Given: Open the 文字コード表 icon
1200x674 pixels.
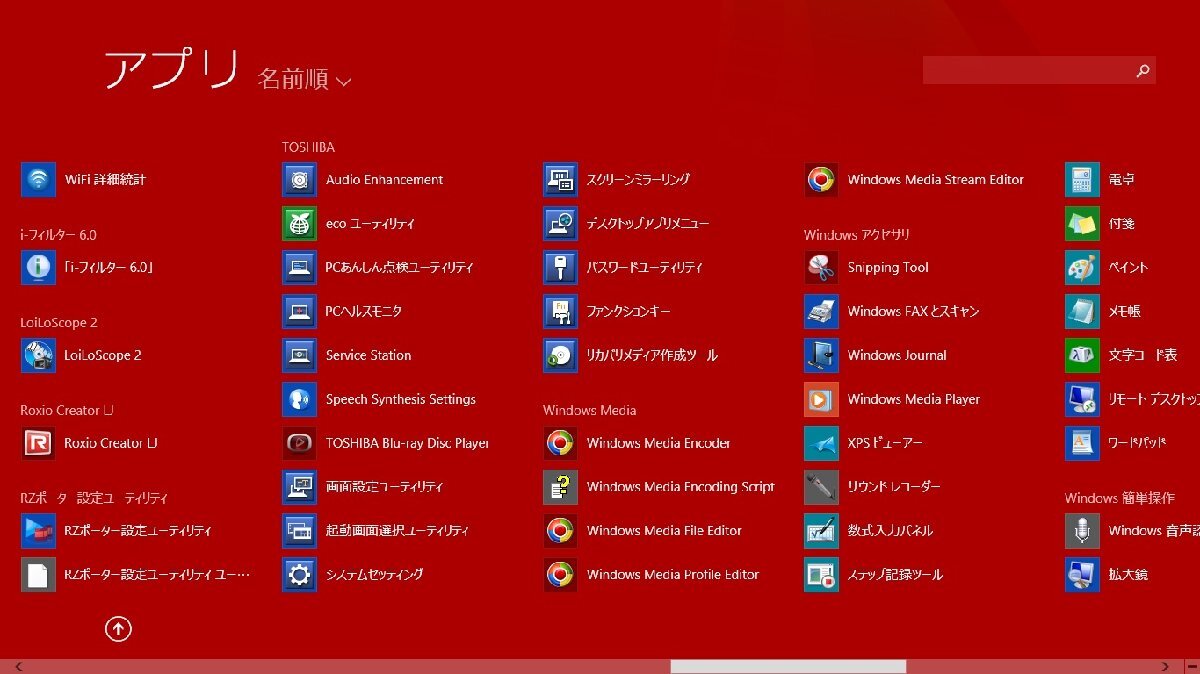Looking at the screenshot, I should [1082, 355].
